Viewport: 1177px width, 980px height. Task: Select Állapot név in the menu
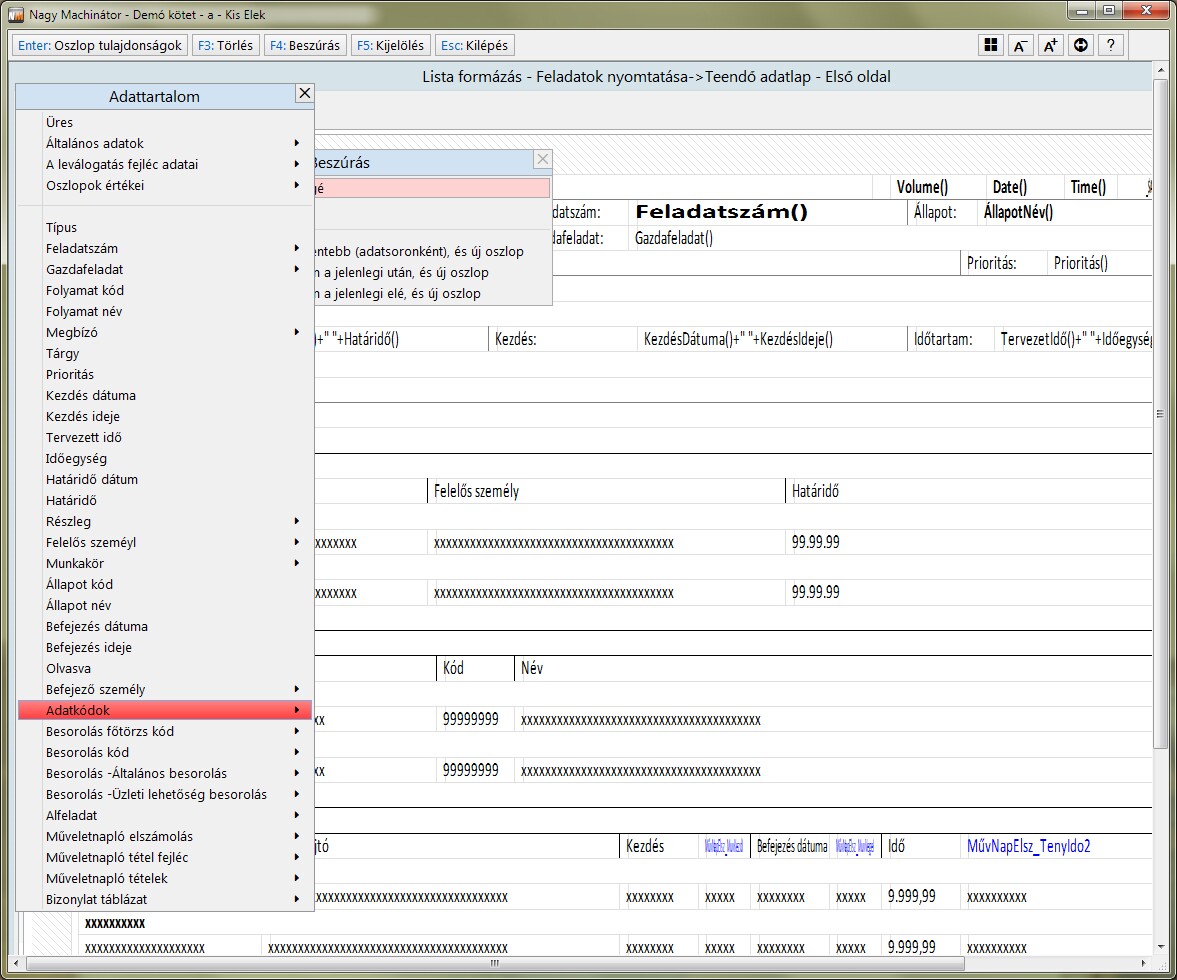(78, 605)
